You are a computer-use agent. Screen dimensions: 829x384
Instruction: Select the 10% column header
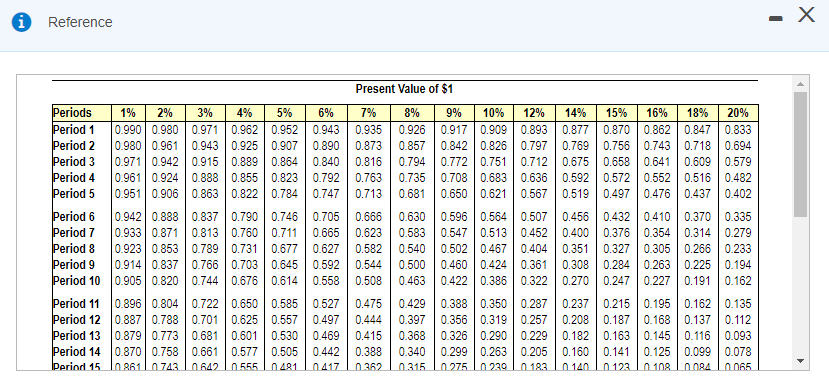pyautogui.click(x=494, y=113)
